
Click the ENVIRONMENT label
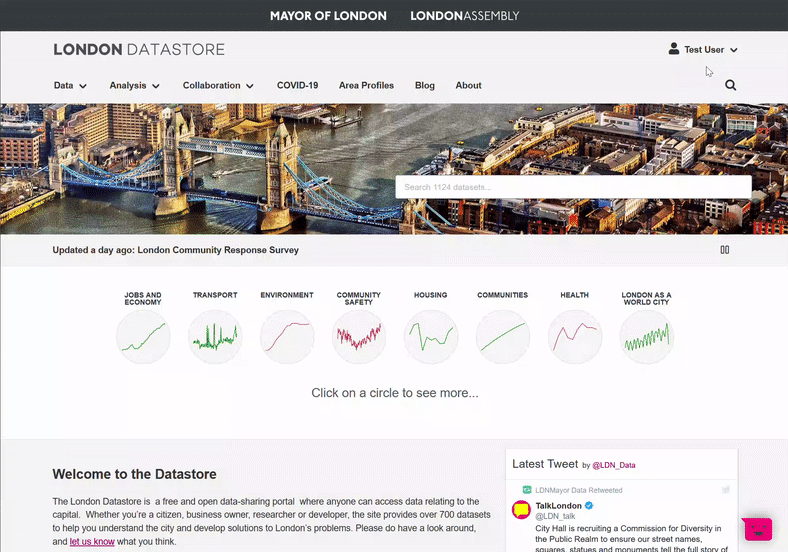click(287, 295)
